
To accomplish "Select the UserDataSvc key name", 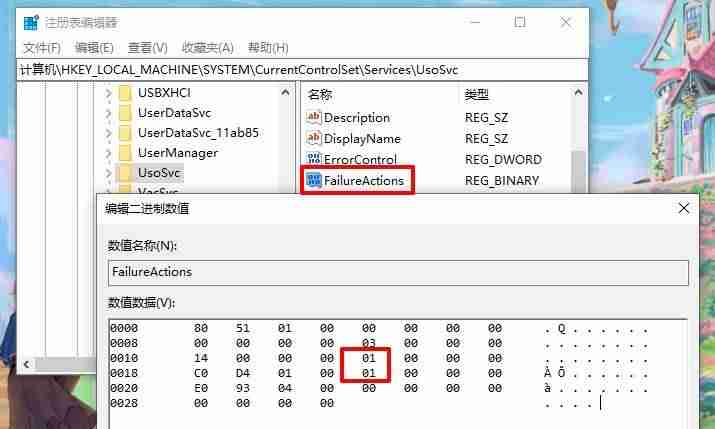I will point(175,113).
